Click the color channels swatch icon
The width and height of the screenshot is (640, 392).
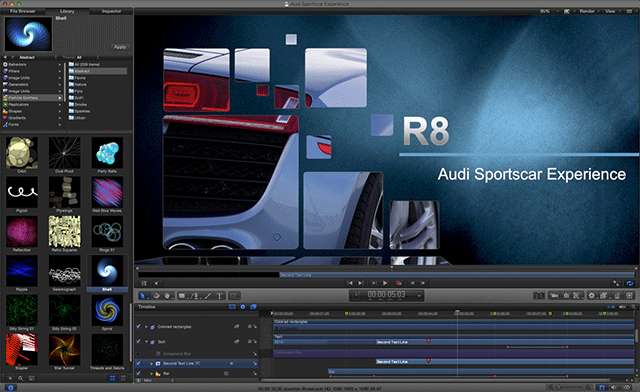(567, 11)
